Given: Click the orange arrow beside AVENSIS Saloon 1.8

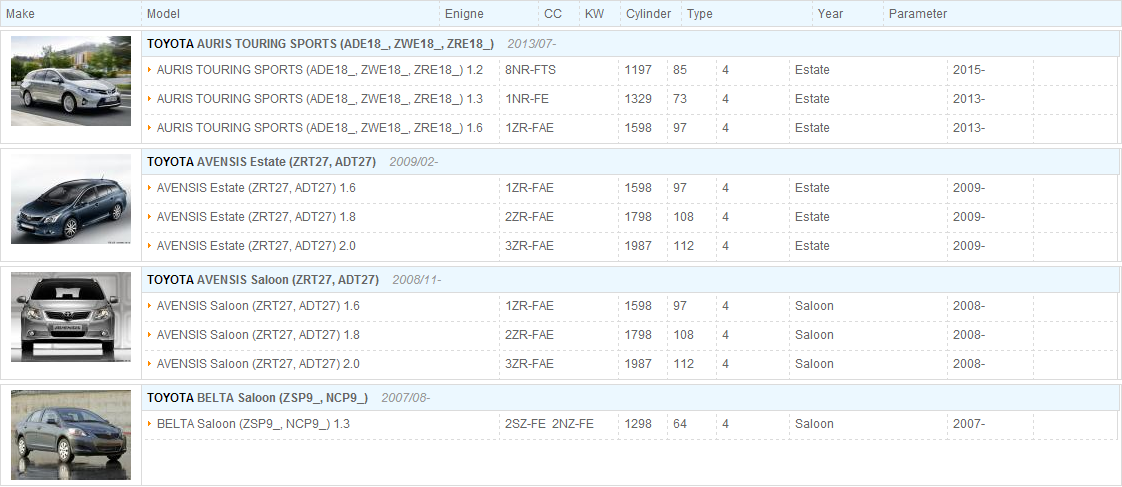Looking at the screenshot, I should pyautogui.click(x=150, y=334).
